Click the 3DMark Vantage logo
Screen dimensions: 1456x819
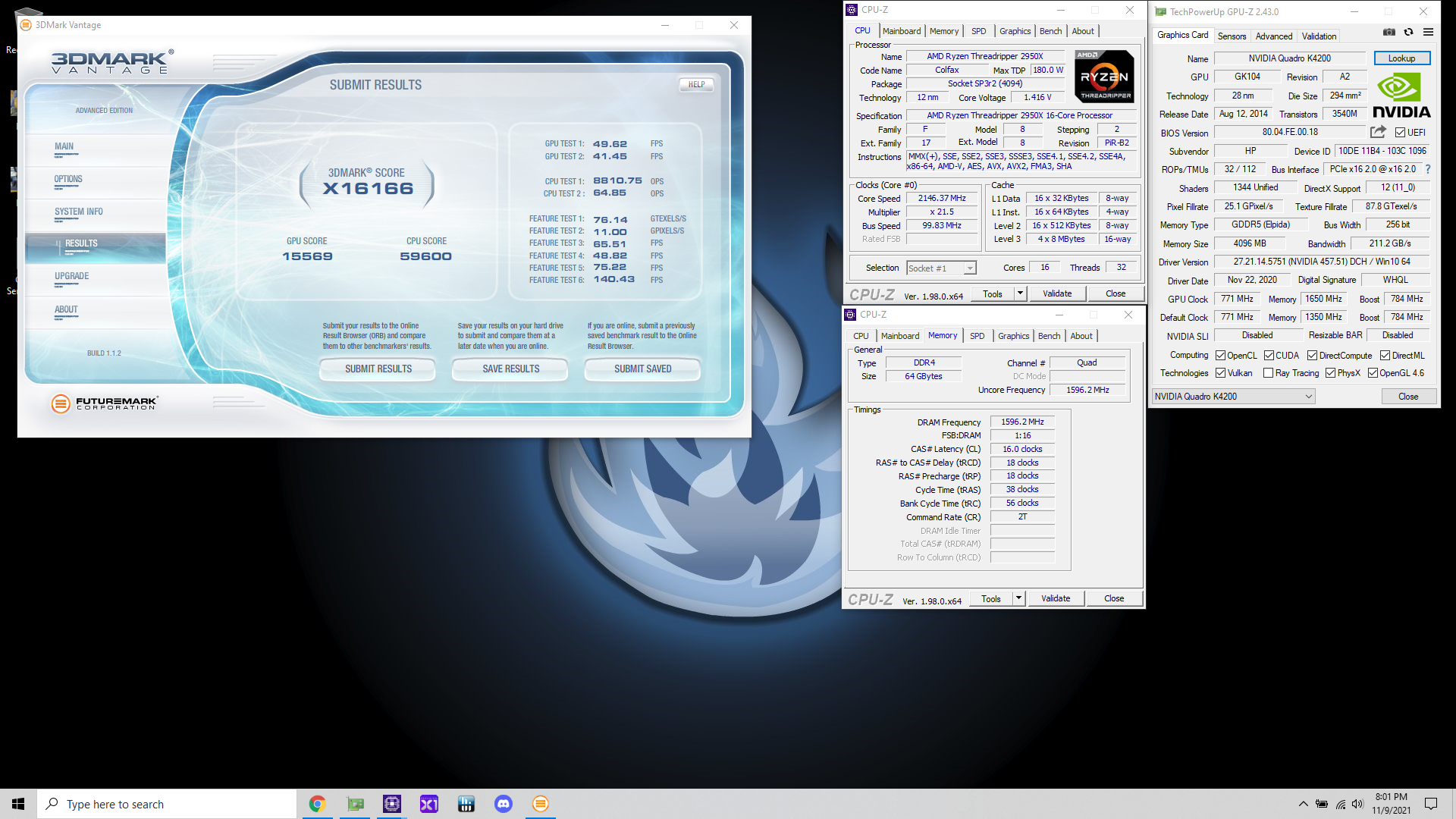(x=112, y=61)
